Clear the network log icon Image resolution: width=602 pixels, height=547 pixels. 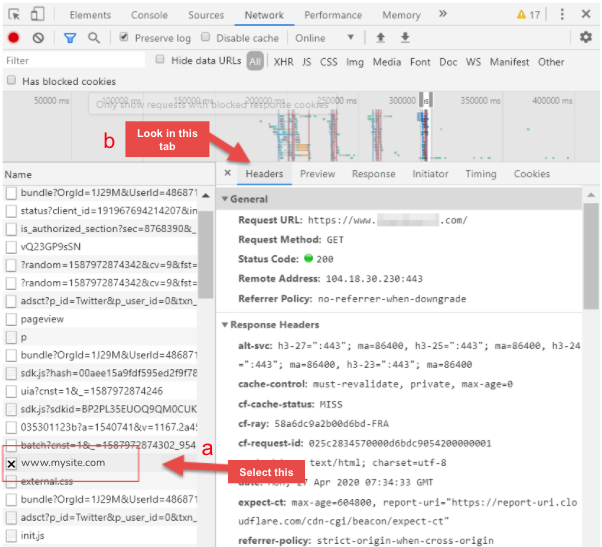[x=38, y=38]
